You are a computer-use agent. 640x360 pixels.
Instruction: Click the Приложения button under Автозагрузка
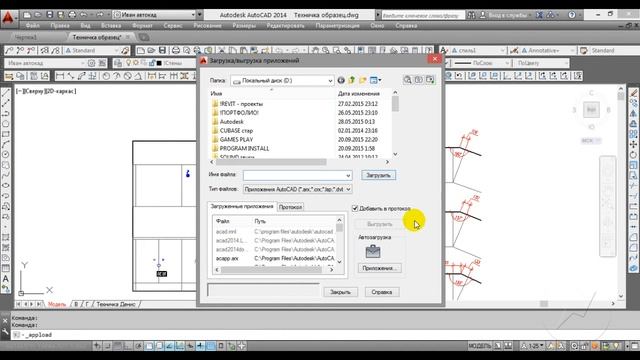(x=380, y=268)
